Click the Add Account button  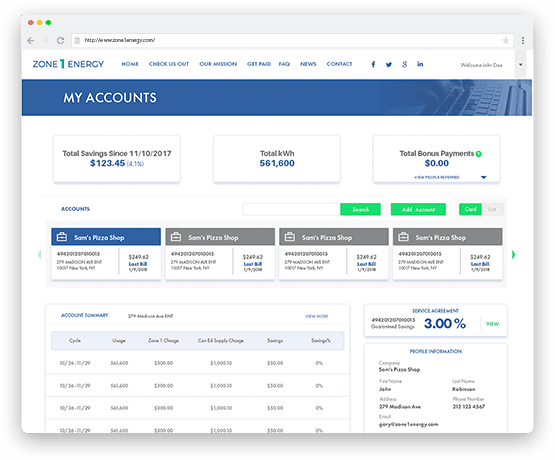(418, 209)
